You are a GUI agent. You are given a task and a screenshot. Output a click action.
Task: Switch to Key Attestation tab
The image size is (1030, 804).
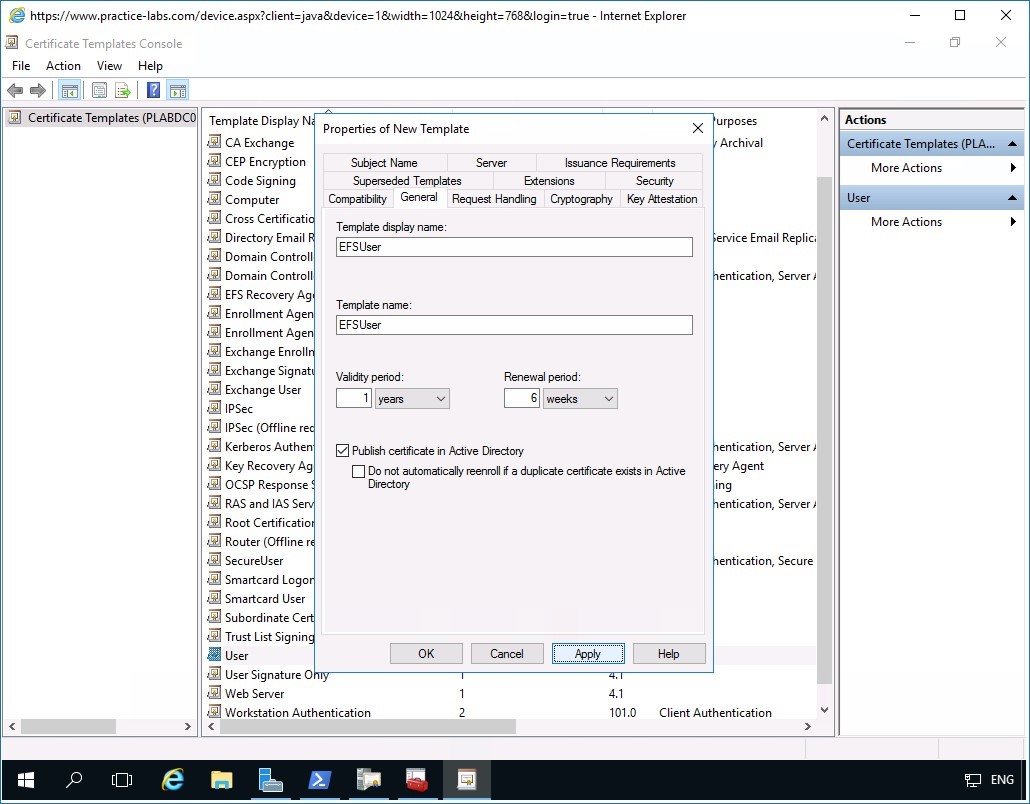tap(662, 199)
